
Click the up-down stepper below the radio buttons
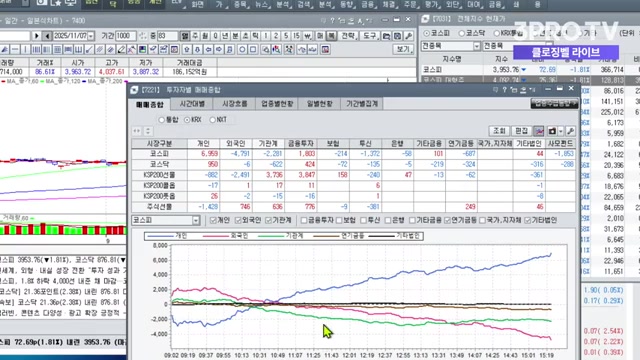click(x=148, y=131)
